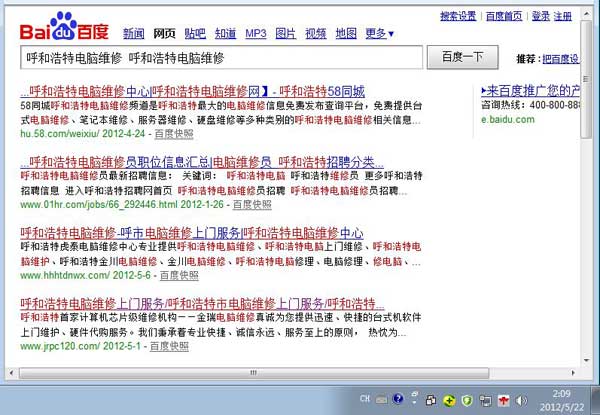Click inside the Baidu search input box
The width and height of the screenshot is (600, 415).
tap(222, 57)
